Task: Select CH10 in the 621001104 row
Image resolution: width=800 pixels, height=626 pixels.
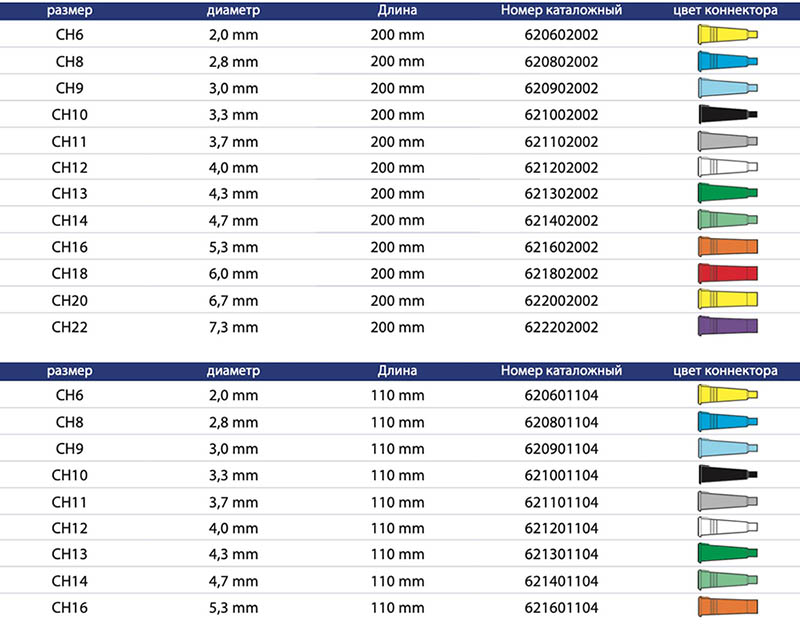Action: click(x=69, y=475)
